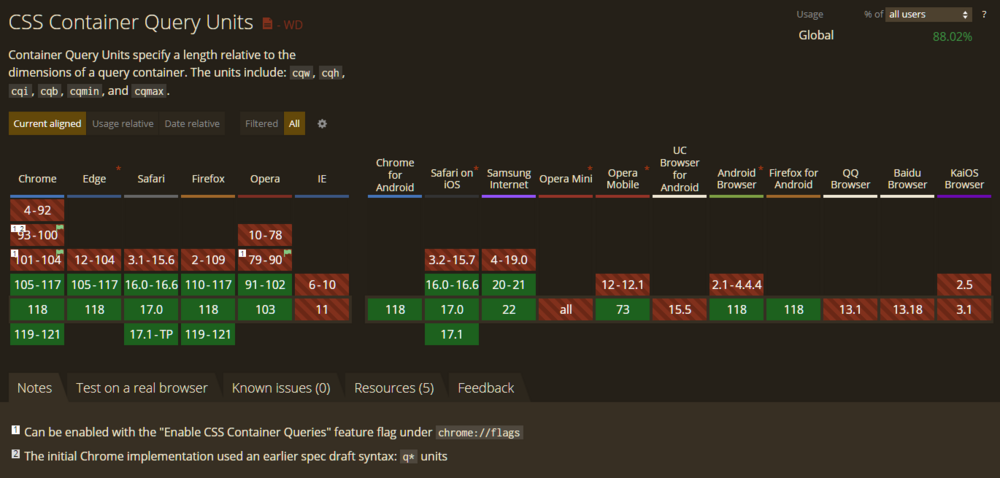This screenshot has height=478, width=1000.
Task: Open the 'all users' usage dropdown
Action: click(928, 14)
